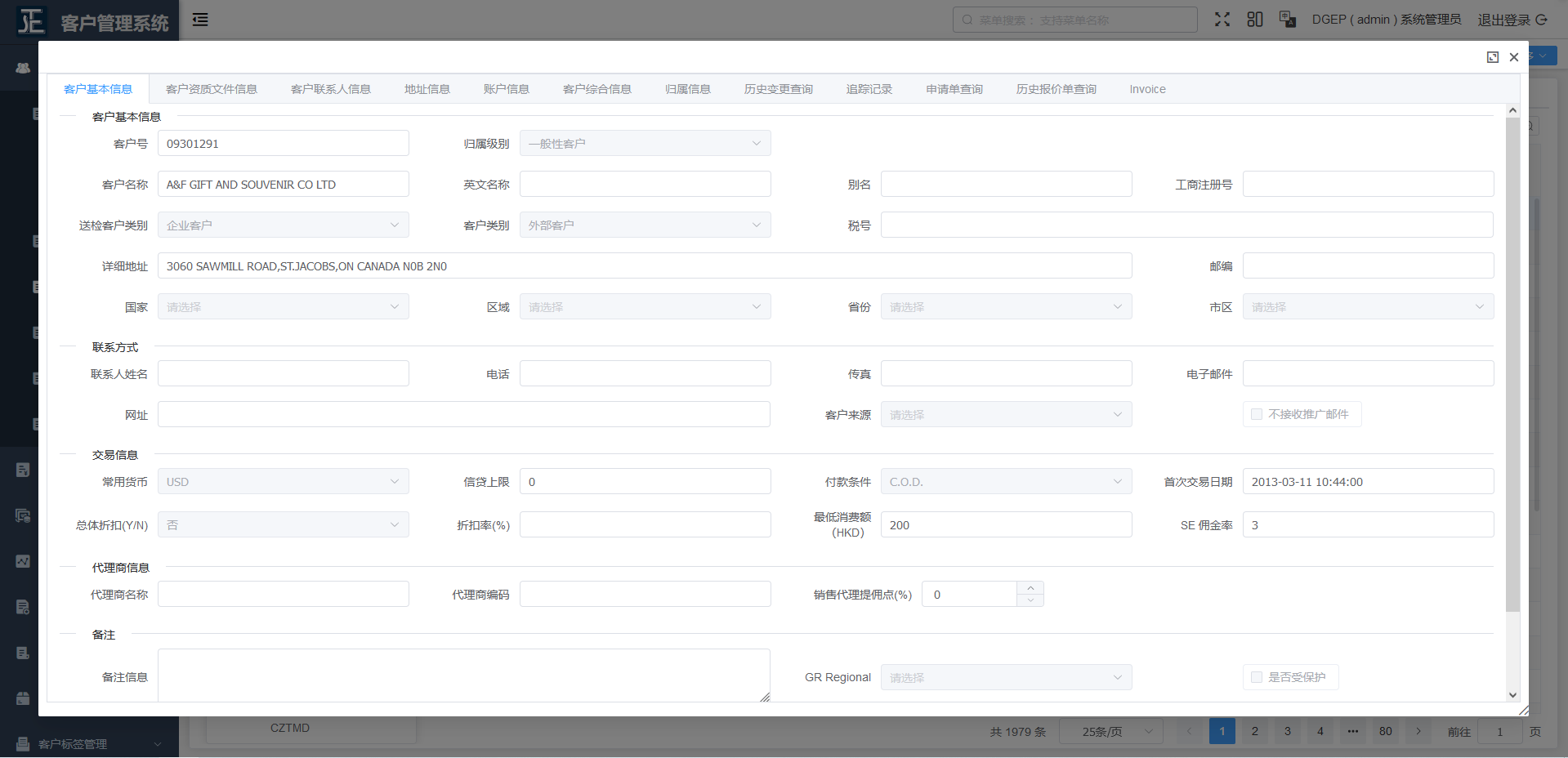
Task: Expand the 客户标签管理 sidebar menu
Action: point(89,744)
